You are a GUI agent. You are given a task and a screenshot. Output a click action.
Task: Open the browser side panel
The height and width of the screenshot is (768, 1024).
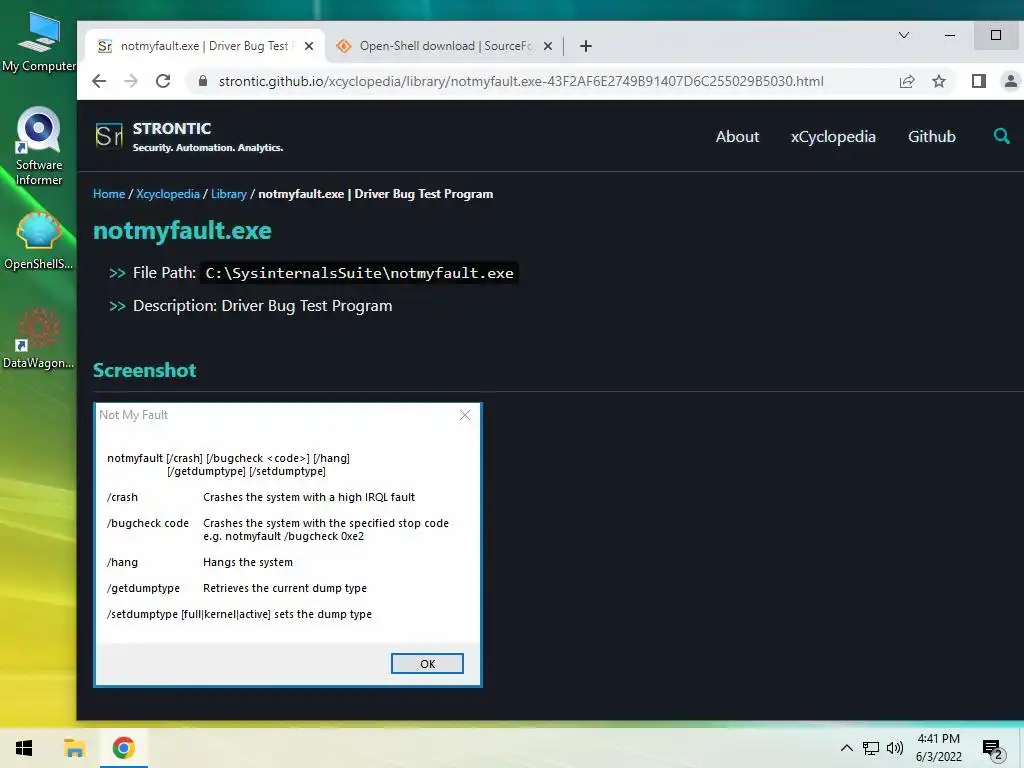tap(978, 81)
